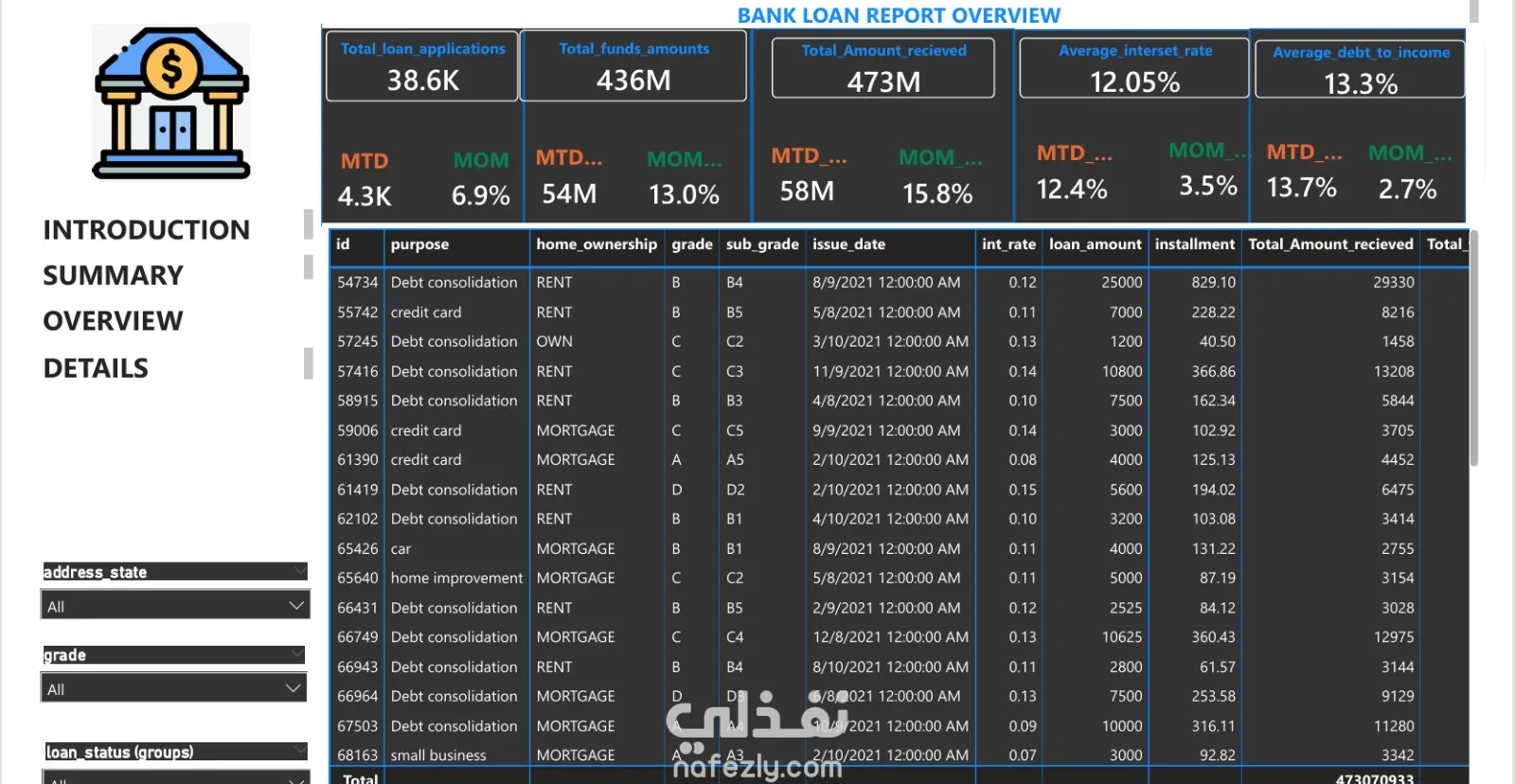Select the Total_funds_amounts 436M card
The width and height of the screenshot is (1515, 784).
[633, 66]
